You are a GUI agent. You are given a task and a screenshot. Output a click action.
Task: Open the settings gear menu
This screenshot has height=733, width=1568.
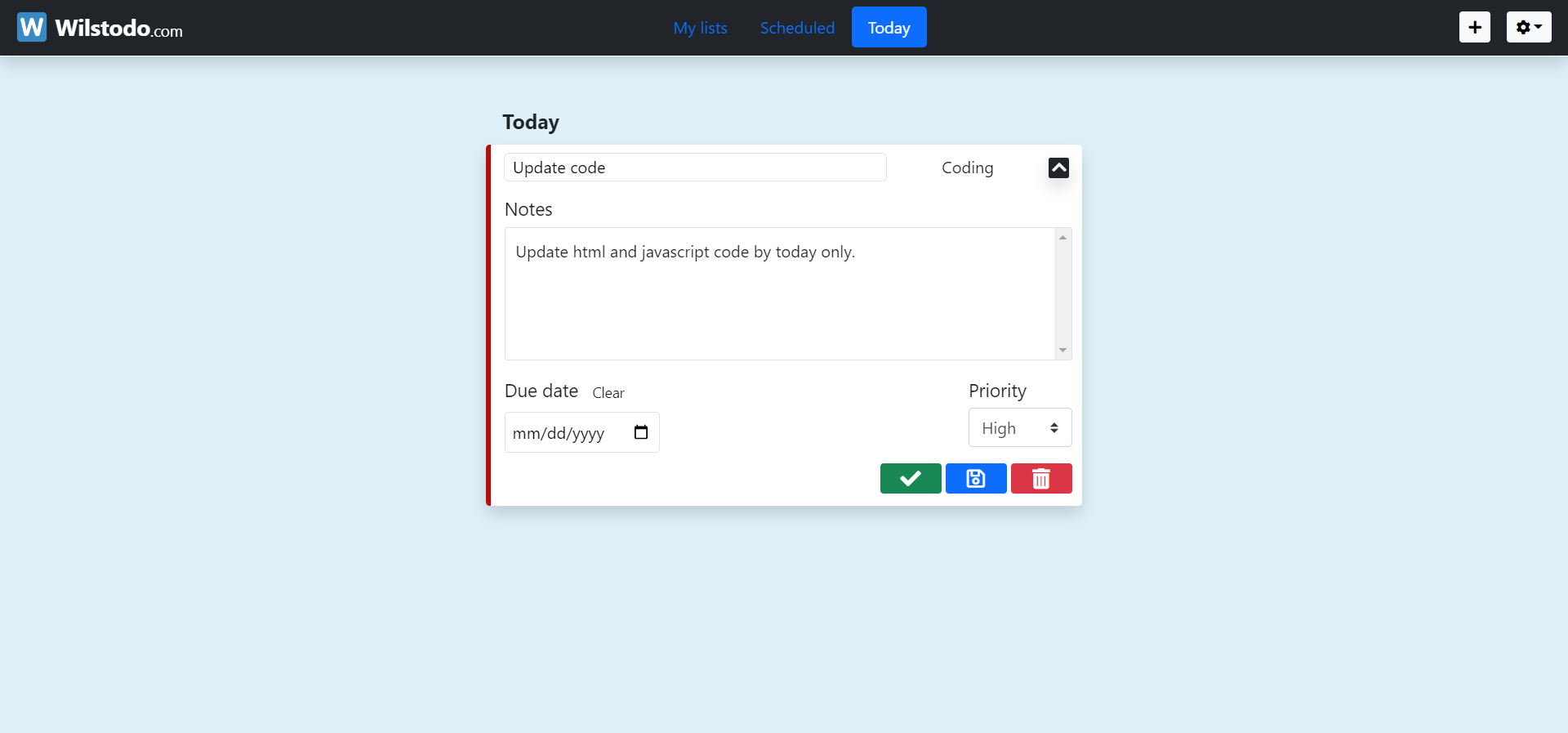tap(1524, 27)
